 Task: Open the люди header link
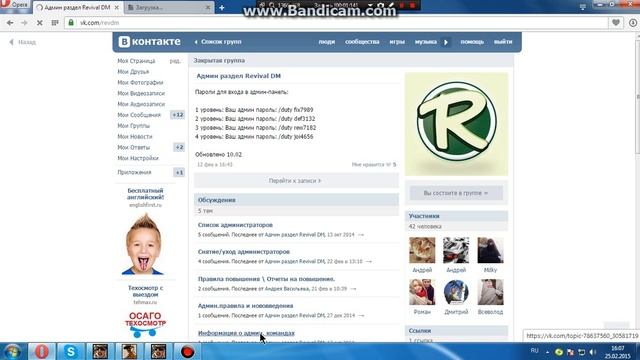click(x=327, y=42)
